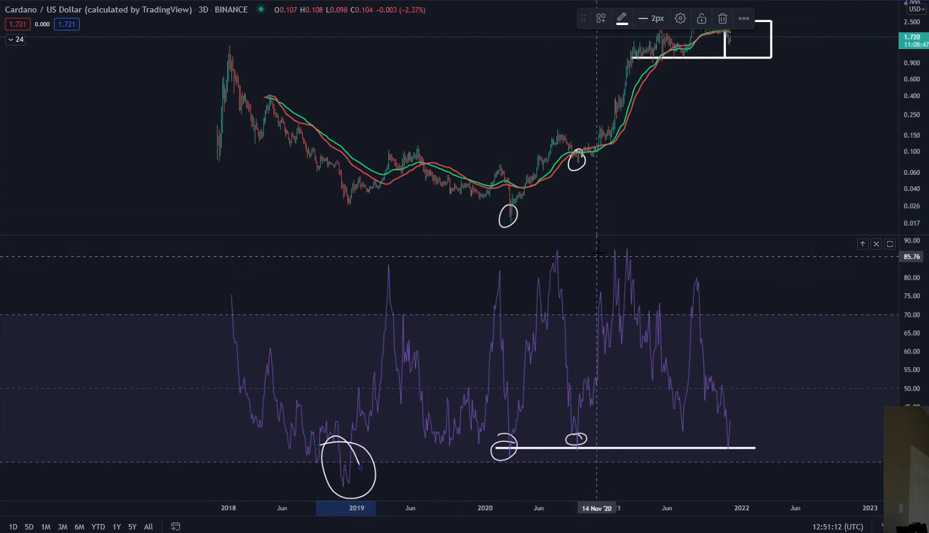Click the 85.76 crosshair value label

(912, 256)
